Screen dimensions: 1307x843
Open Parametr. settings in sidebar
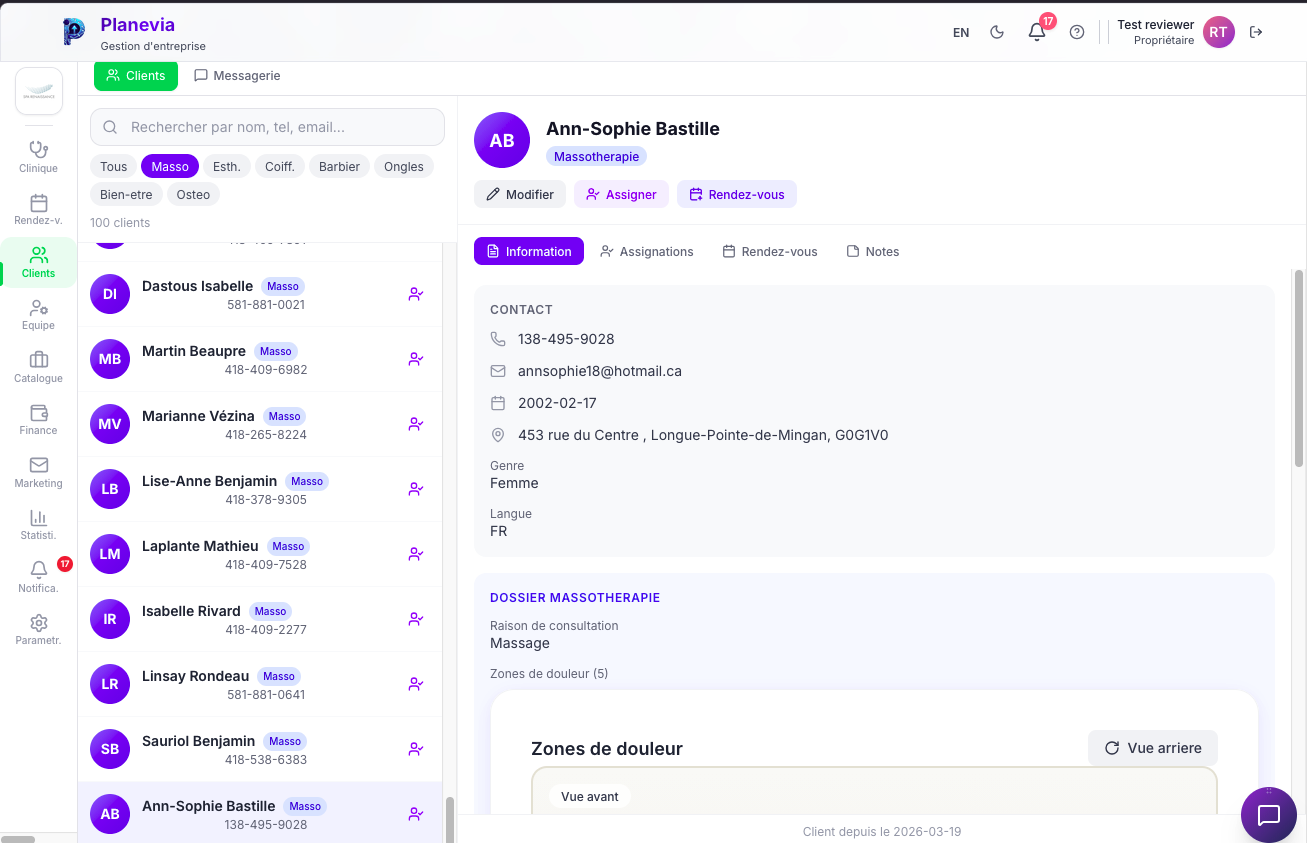coord(38,630)
